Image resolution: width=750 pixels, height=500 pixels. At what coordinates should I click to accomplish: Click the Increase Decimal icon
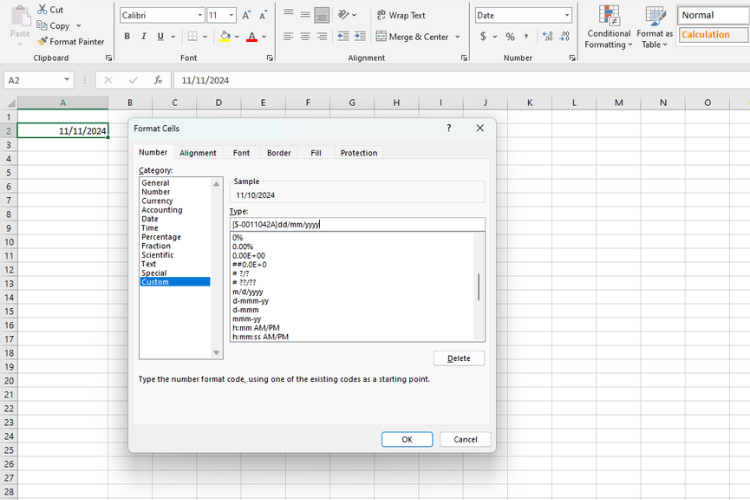coord(548,36)
